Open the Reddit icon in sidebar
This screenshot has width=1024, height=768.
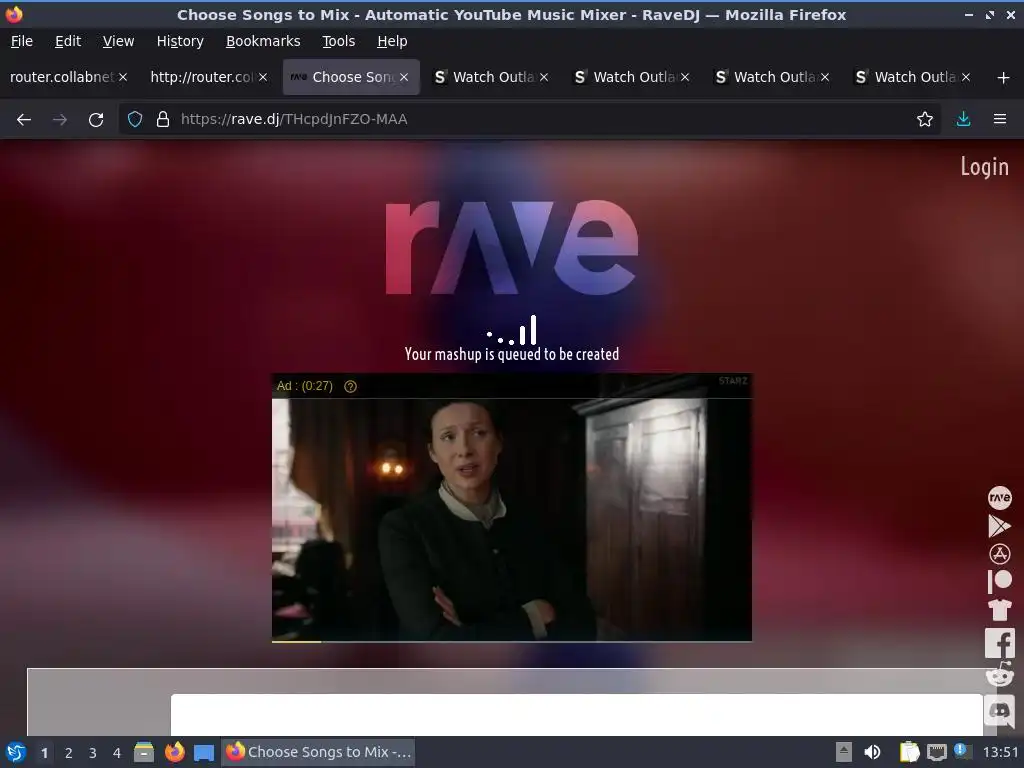coord(999,675)
